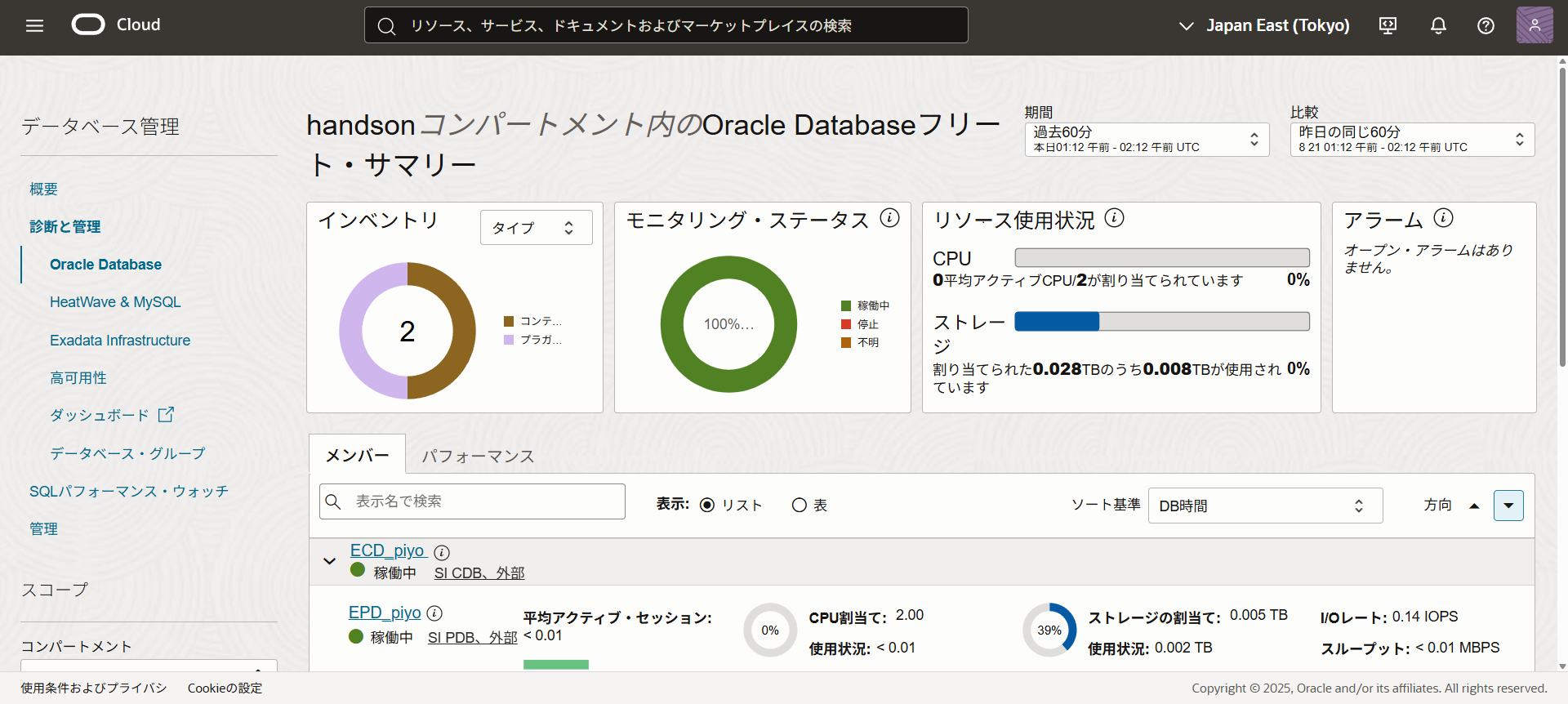The height and width of the screenshot is (704, 1568).
Task: Click the 表示名で検索 input field
Action: pos(472,501)
